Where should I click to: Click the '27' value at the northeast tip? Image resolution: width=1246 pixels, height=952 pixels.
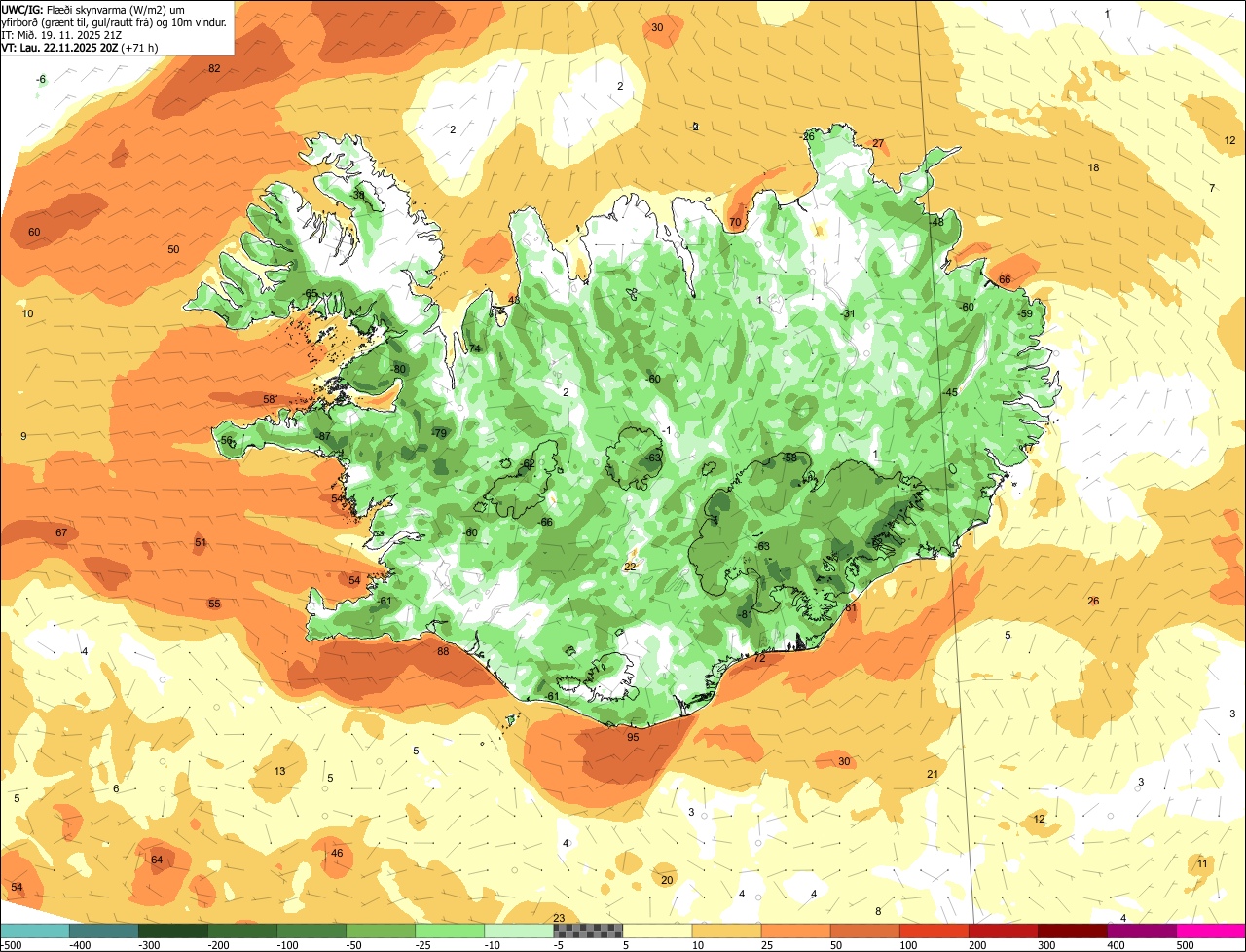pos(878,144)
